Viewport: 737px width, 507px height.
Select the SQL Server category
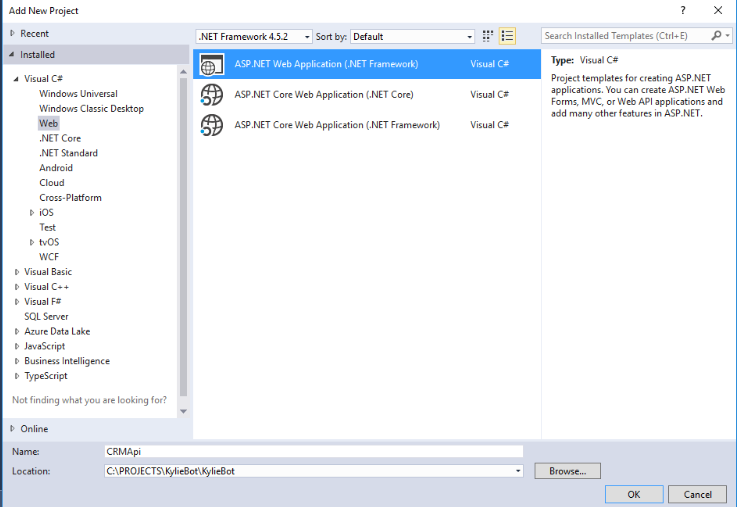tap(46, 317)
